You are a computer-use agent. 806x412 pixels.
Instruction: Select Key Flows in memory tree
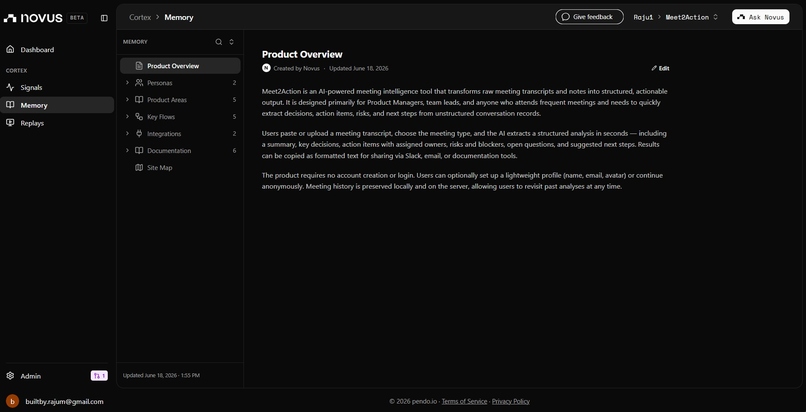(161, 117)
